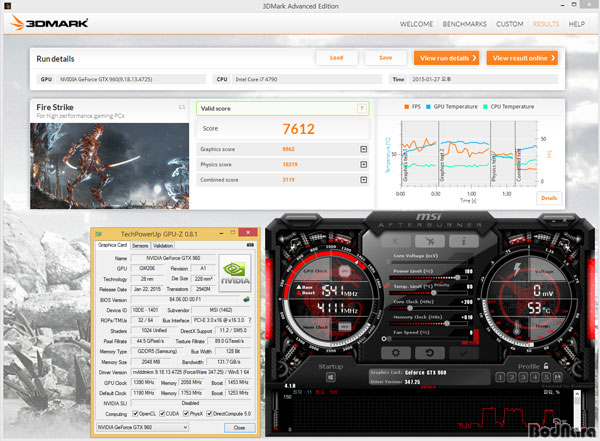Click GPU-Z bus interface question mark
Viewport: 600px width, 441px height.
pyautogui.click(x=249, y=320)
